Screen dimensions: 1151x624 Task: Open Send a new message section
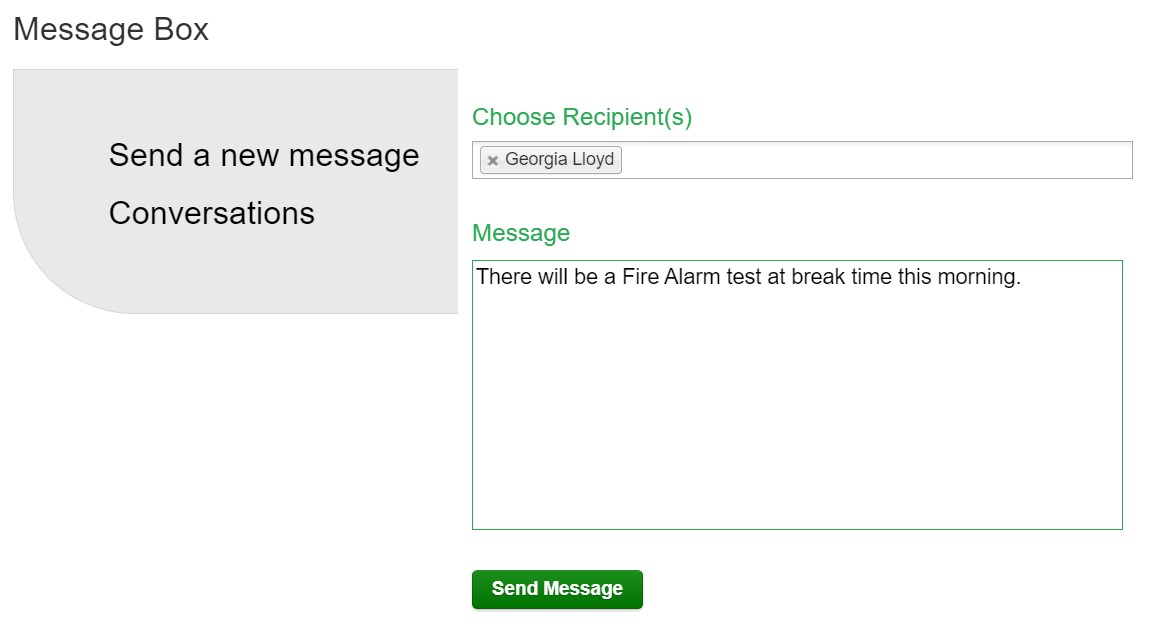pos(264,156)
